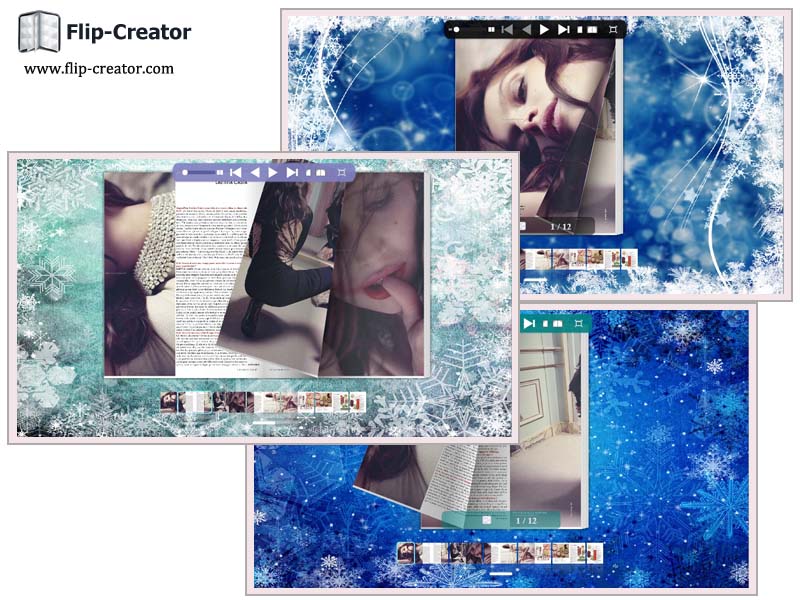Viewport: 800px width, 600px height.
Task: Select last thumbnail in teal window strip
Action: [358, 402]
